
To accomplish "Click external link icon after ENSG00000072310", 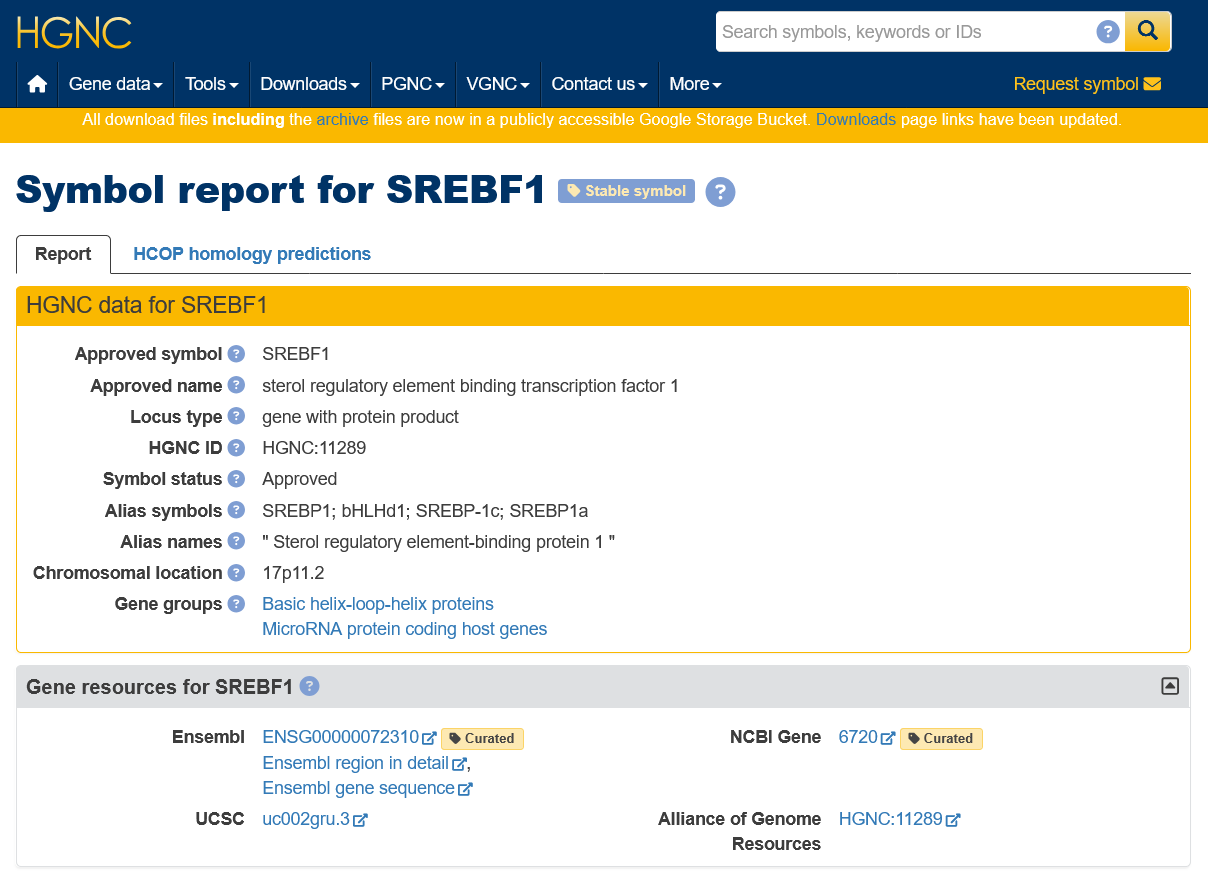I will tap(429, 738).
